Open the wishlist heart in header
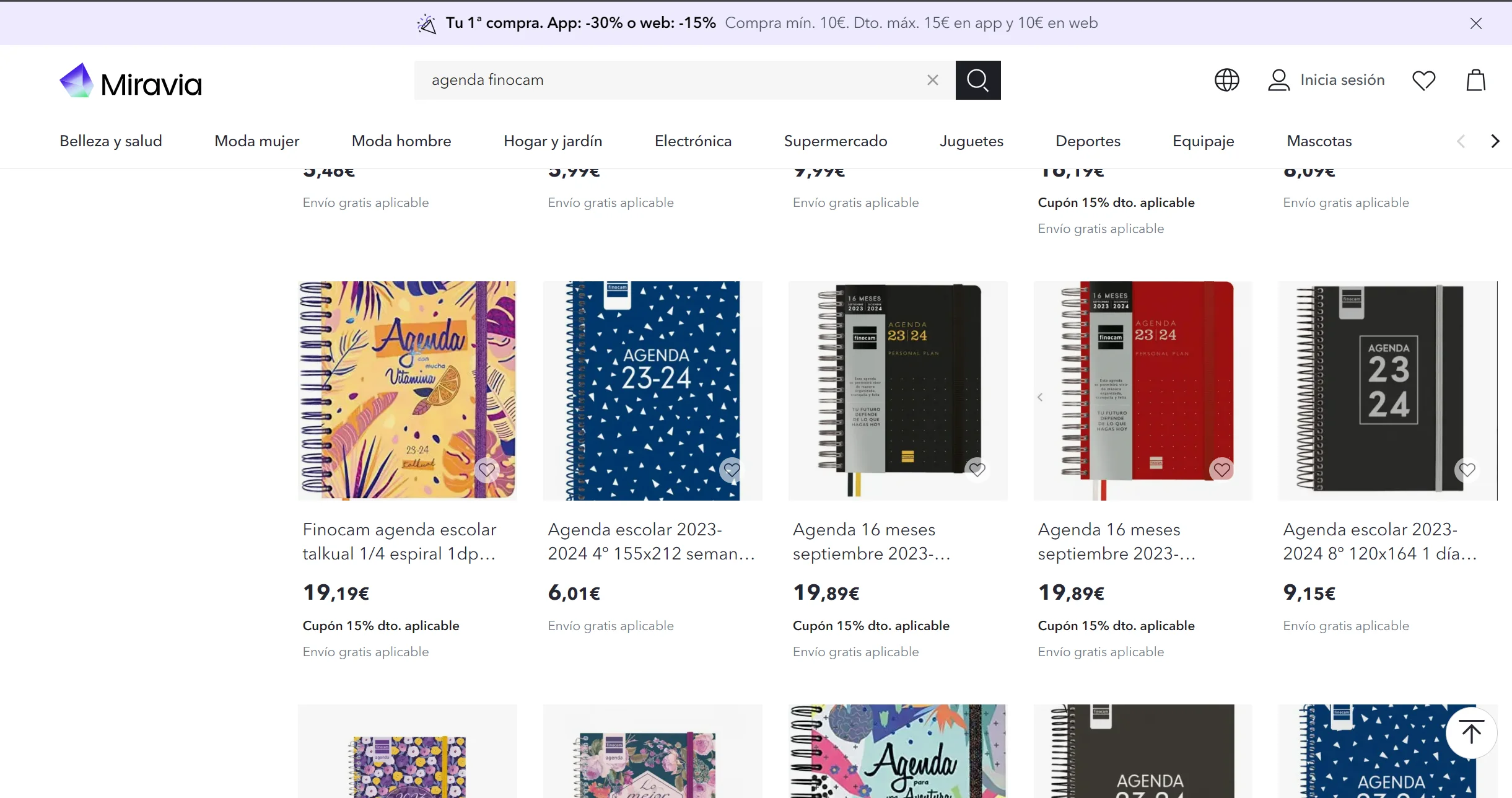This screenshot has width=1512, height=798. pyautogui.click(x=1423, y=80)
